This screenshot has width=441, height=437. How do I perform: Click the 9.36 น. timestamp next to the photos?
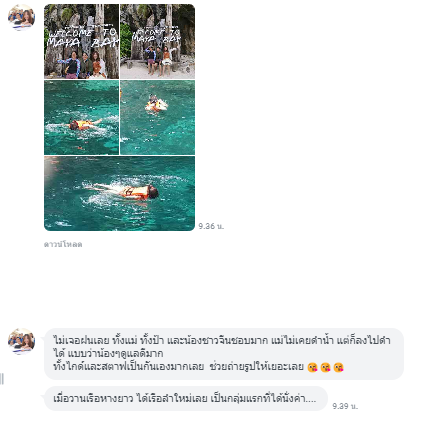pos(211,226)
